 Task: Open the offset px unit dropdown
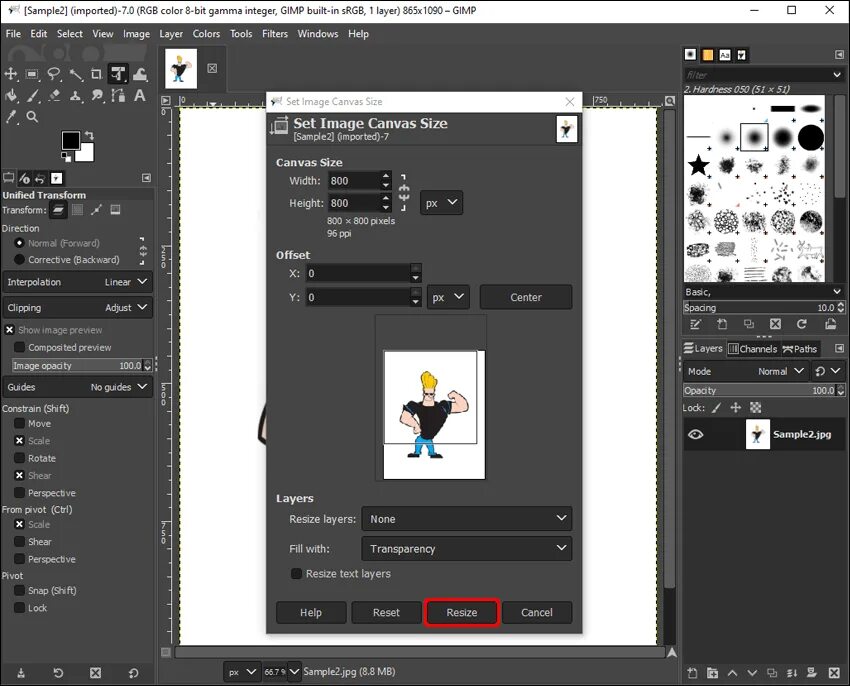point(448,297)
